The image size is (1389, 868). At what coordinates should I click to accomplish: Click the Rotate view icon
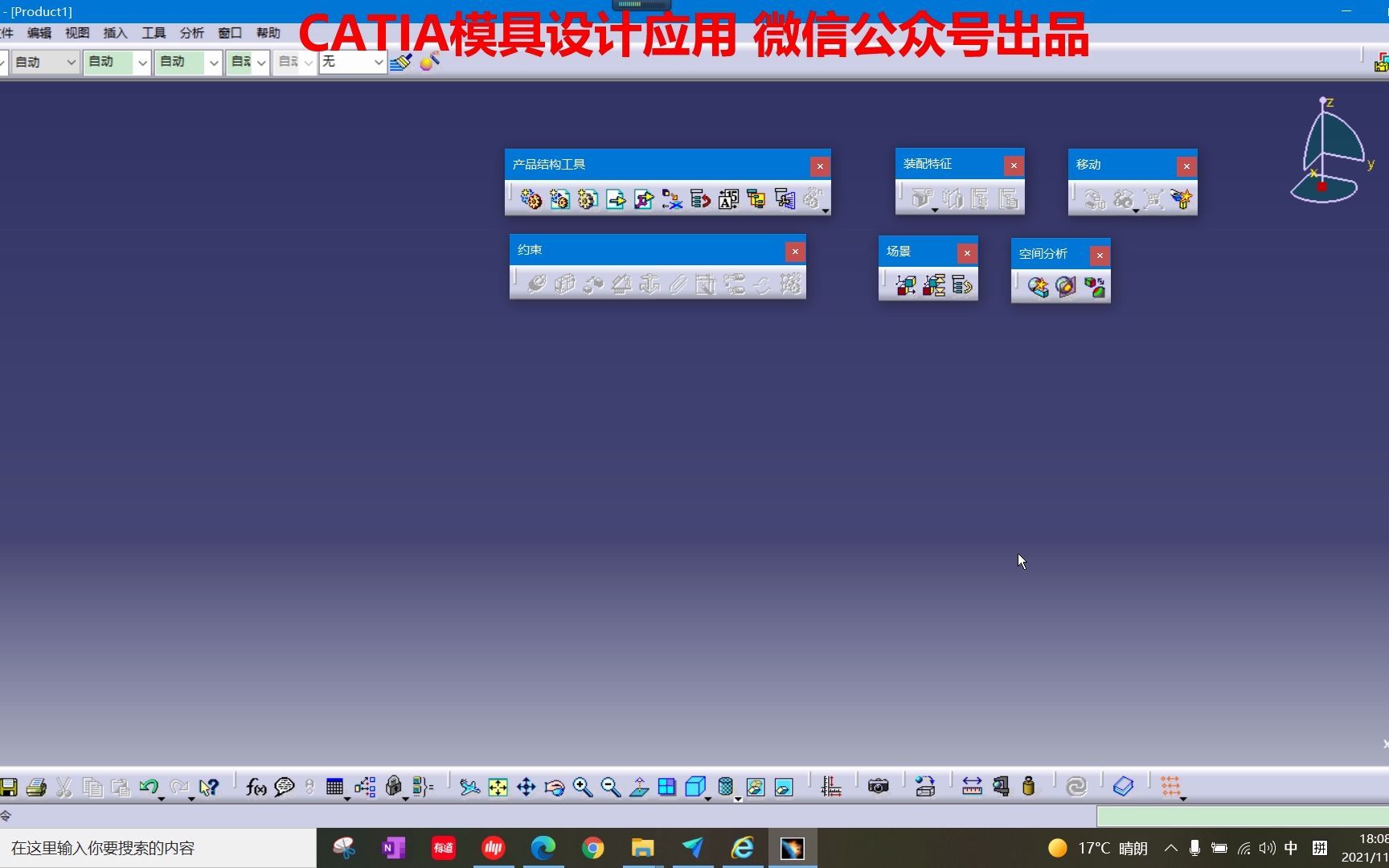pos(554,787)
